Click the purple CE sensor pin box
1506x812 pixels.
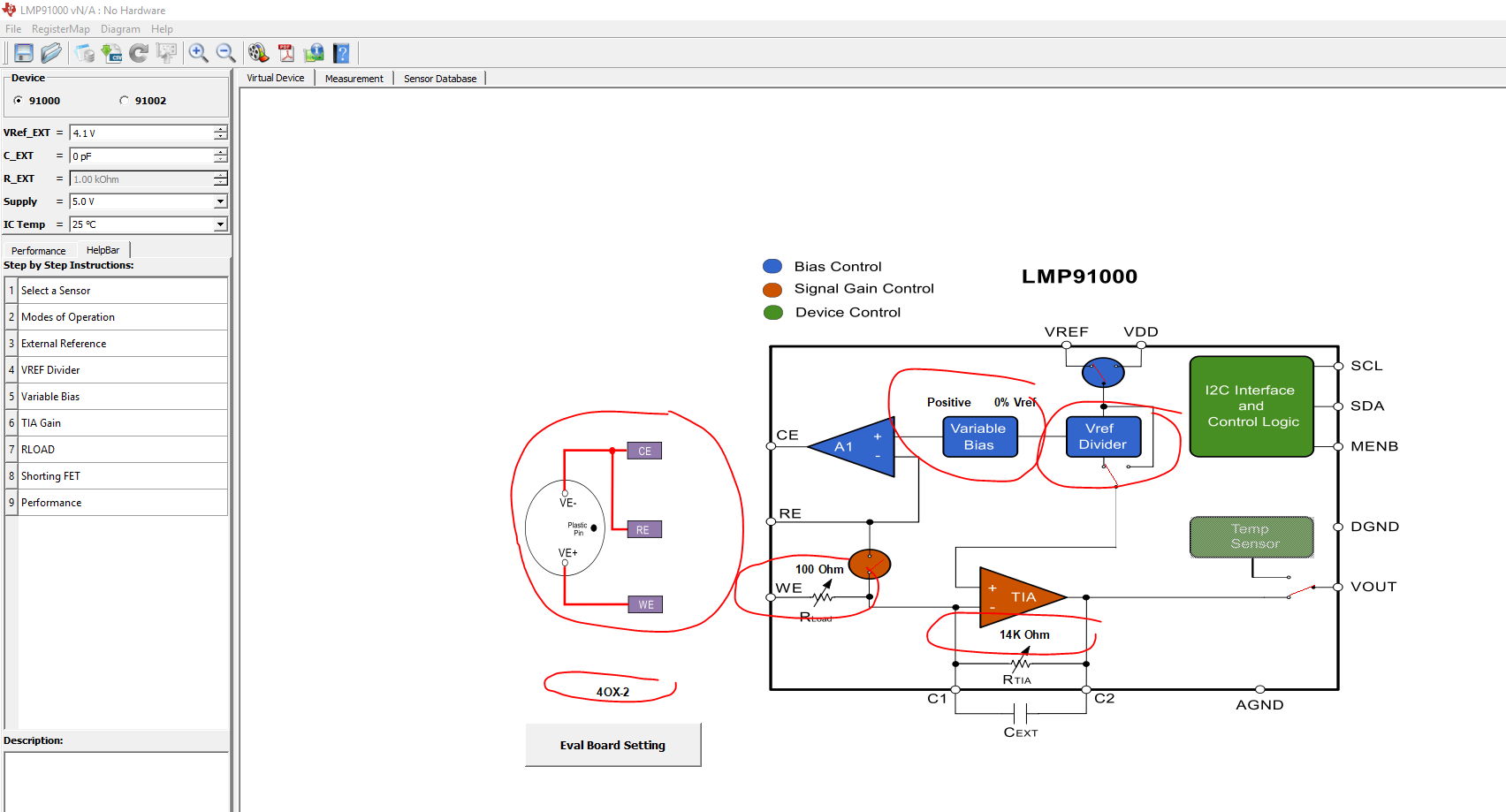pyautogui.click(x=644, y=451)
